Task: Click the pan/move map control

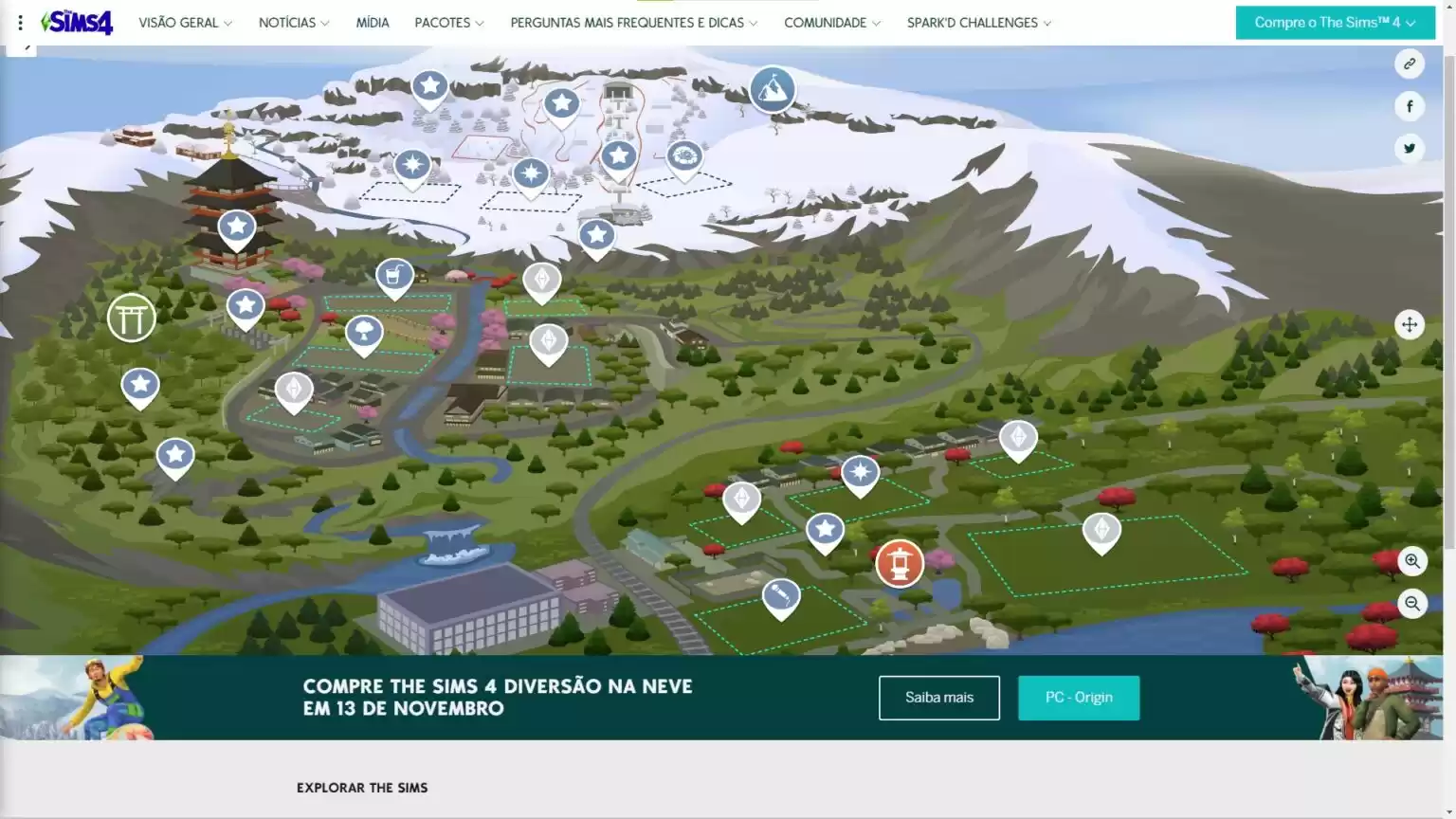Action: [x=1409, y=325]
